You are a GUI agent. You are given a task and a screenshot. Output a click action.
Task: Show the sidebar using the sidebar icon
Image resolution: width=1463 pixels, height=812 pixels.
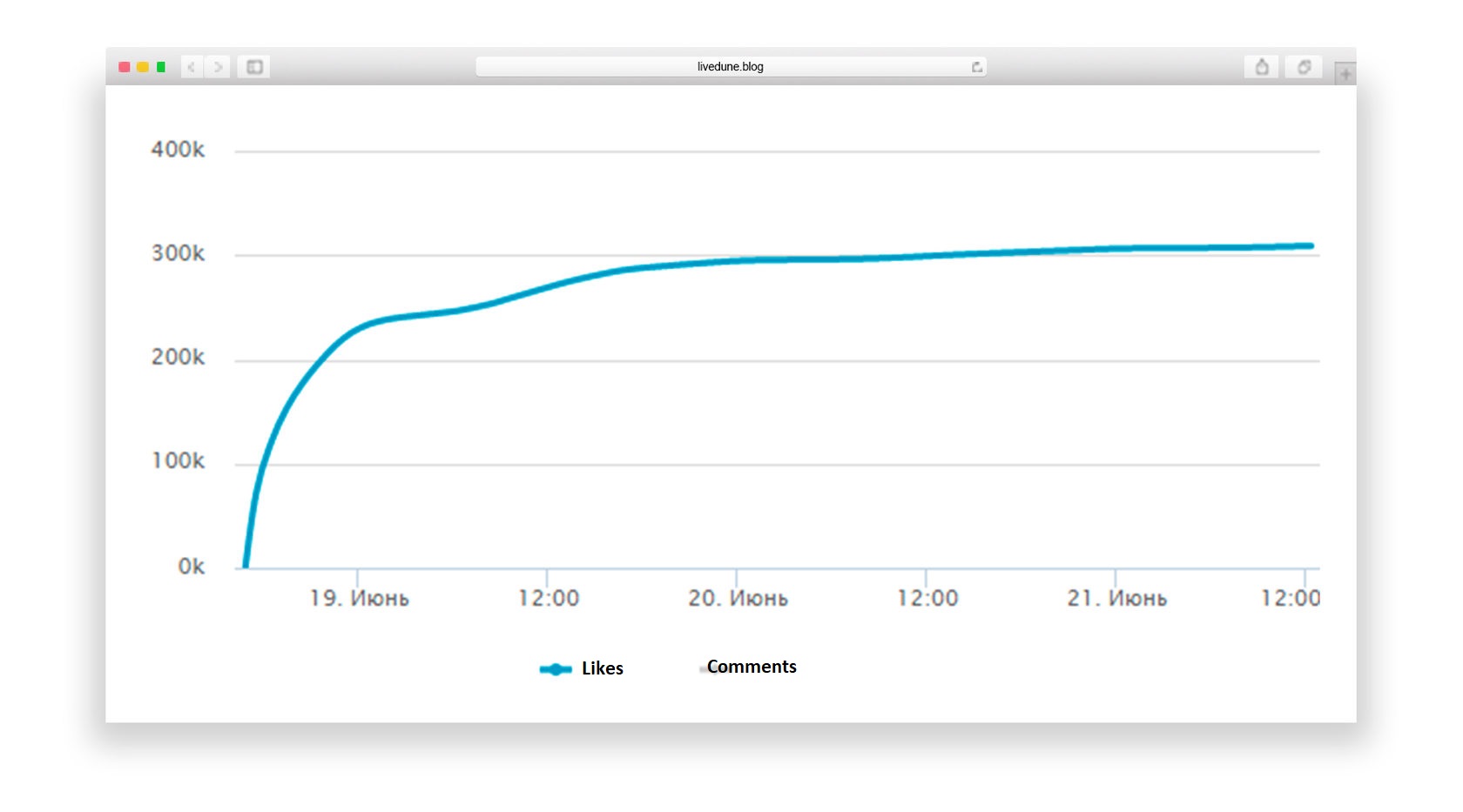click(x=254, y=67)
